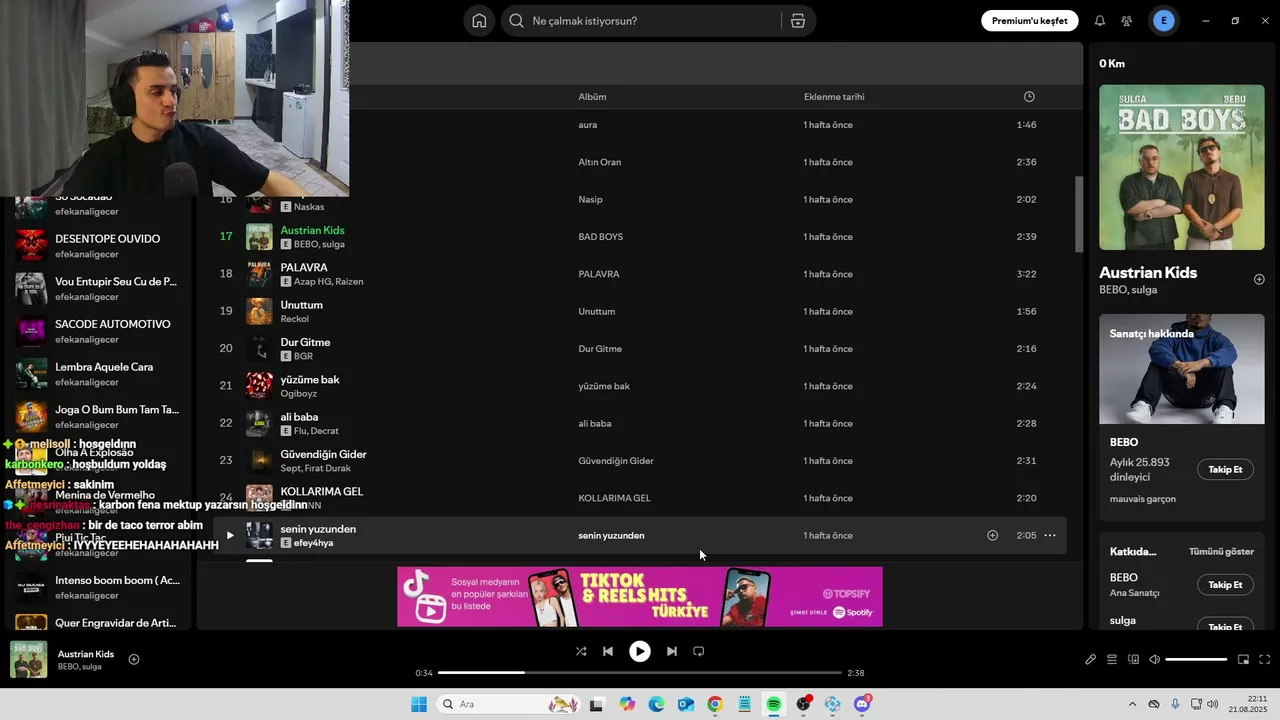Click the main play button
The width and height of the screenshot is (1280, 720).
pos(639,651)
